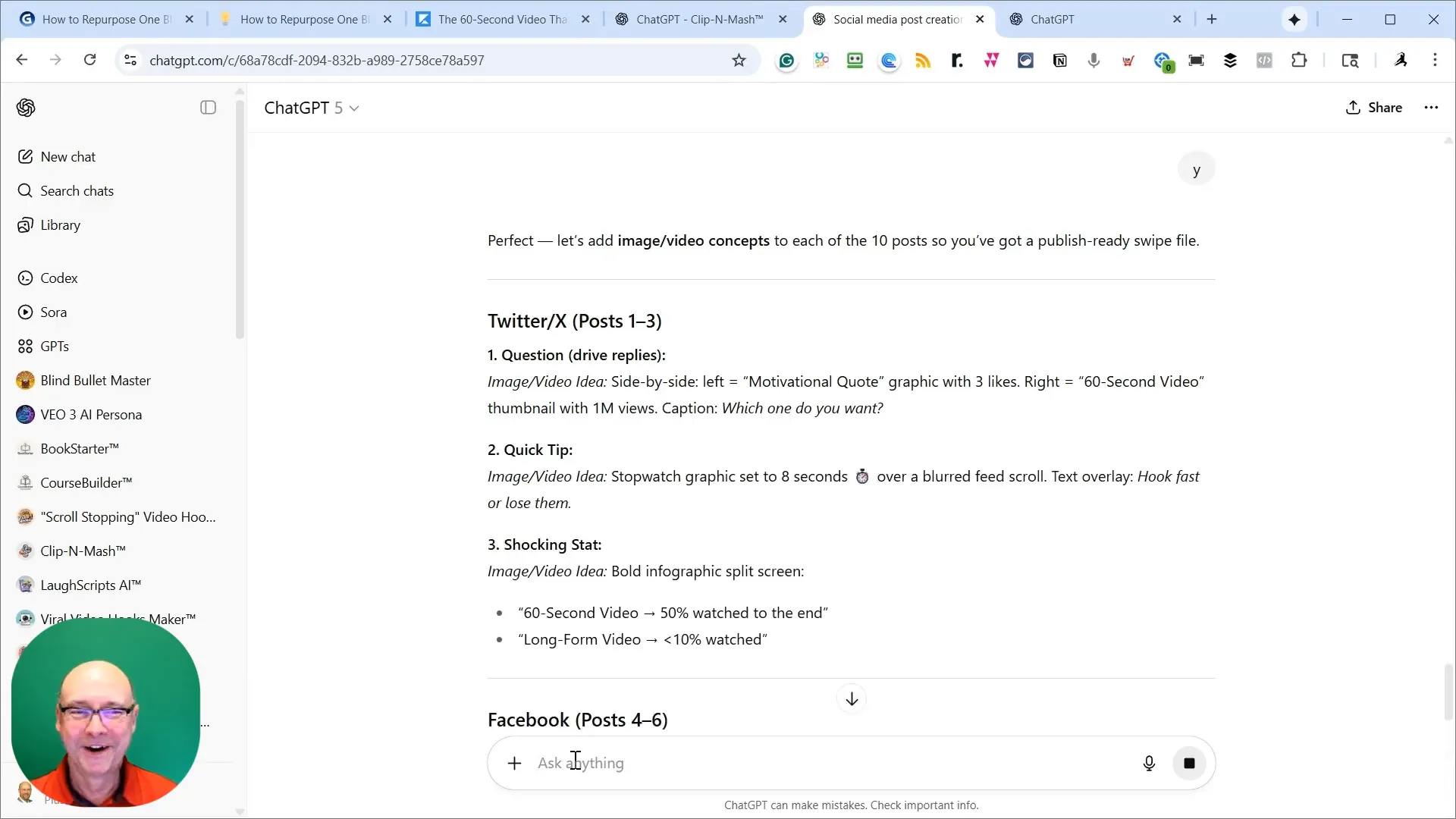Expand the ChatGPT 5 model selector
This screenshot has height=819, width=1456.
(x=311, y=108)
